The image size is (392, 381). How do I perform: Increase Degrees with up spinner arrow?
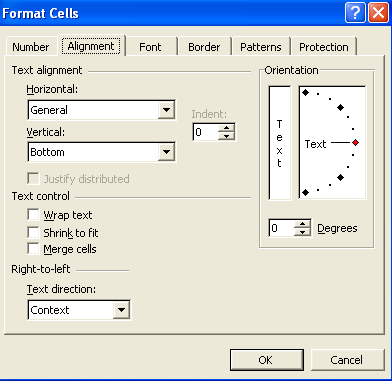point(302,224)
